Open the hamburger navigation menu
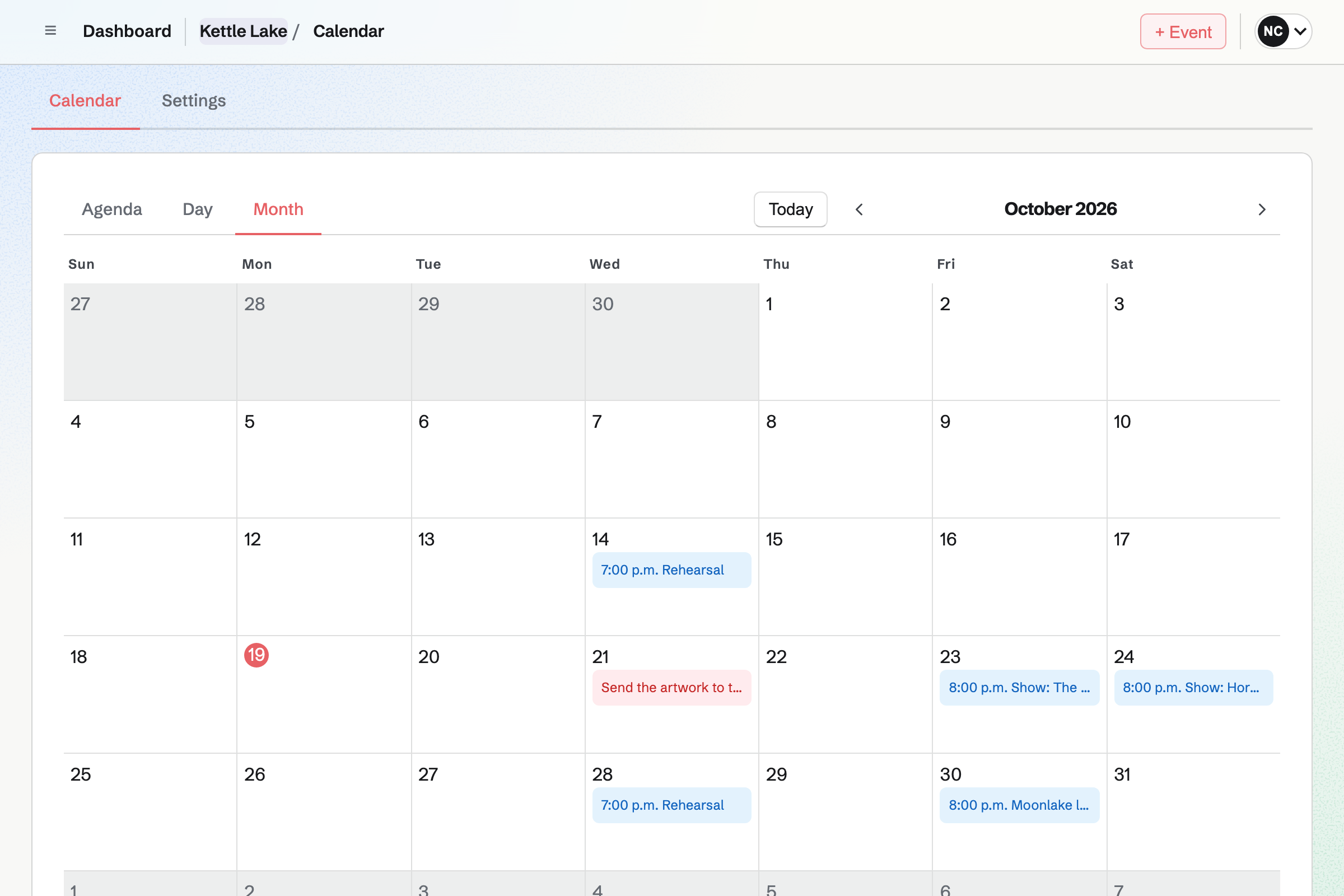Screen dimensions: 1344x896 pos(50,31)
